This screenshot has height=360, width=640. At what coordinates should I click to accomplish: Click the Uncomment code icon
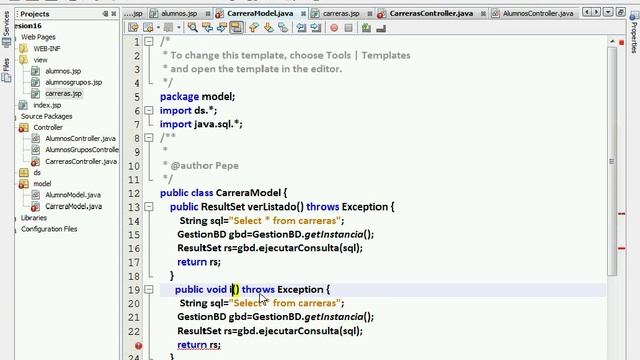(381, 28)
